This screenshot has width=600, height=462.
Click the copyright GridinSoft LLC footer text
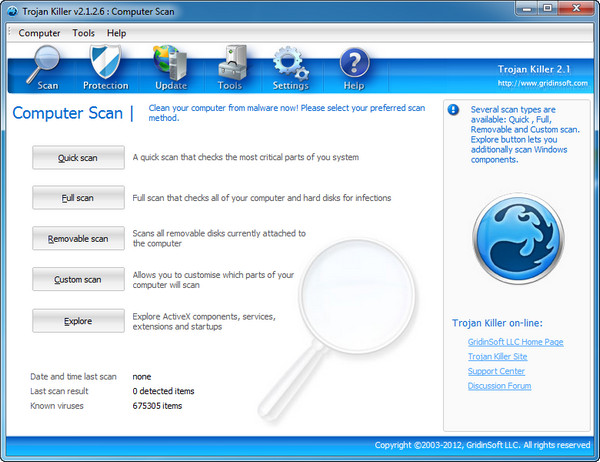pyautogui.click(x=482, y=445)
